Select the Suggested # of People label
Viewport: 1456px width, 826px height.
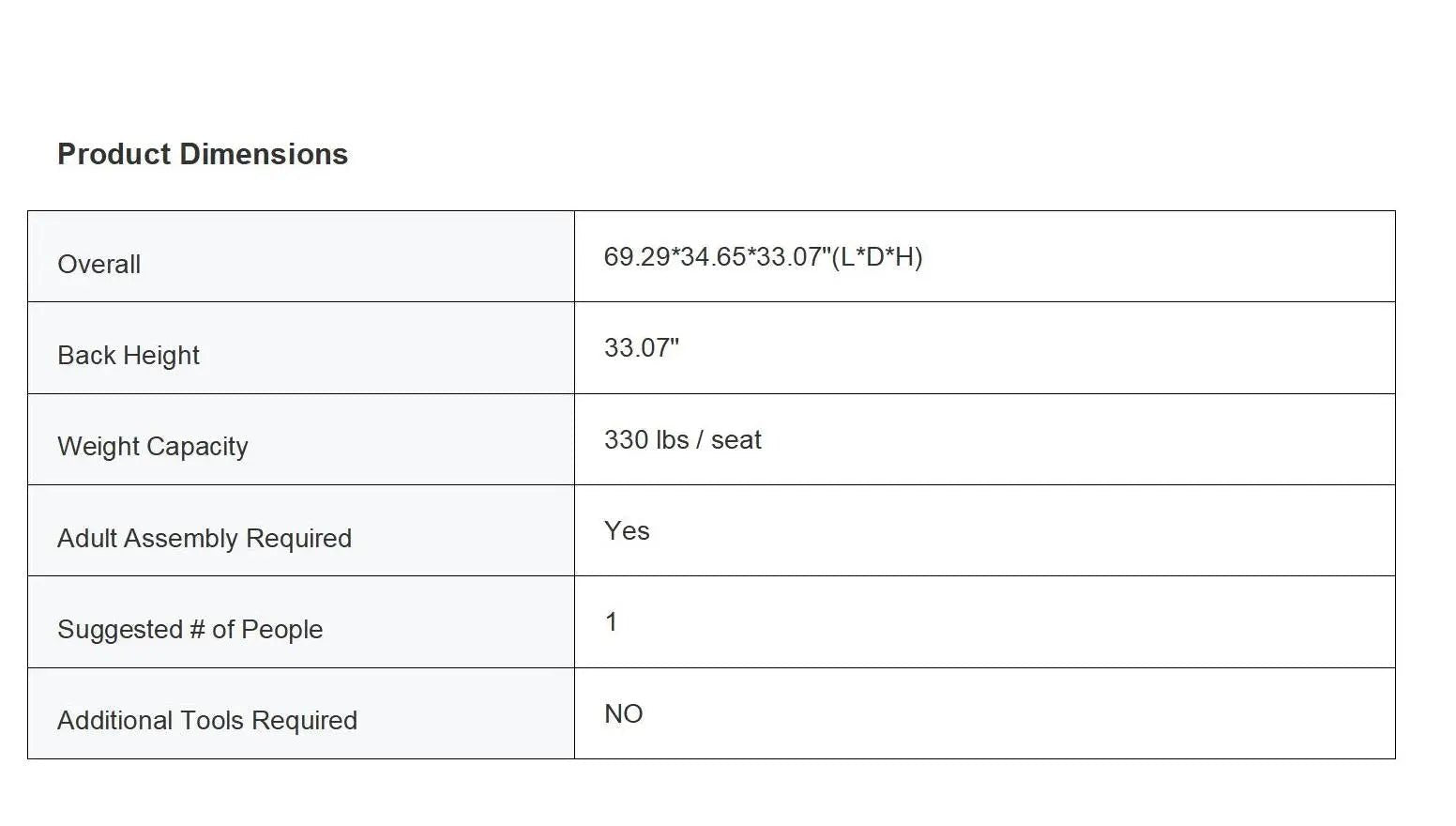point(190,629)
